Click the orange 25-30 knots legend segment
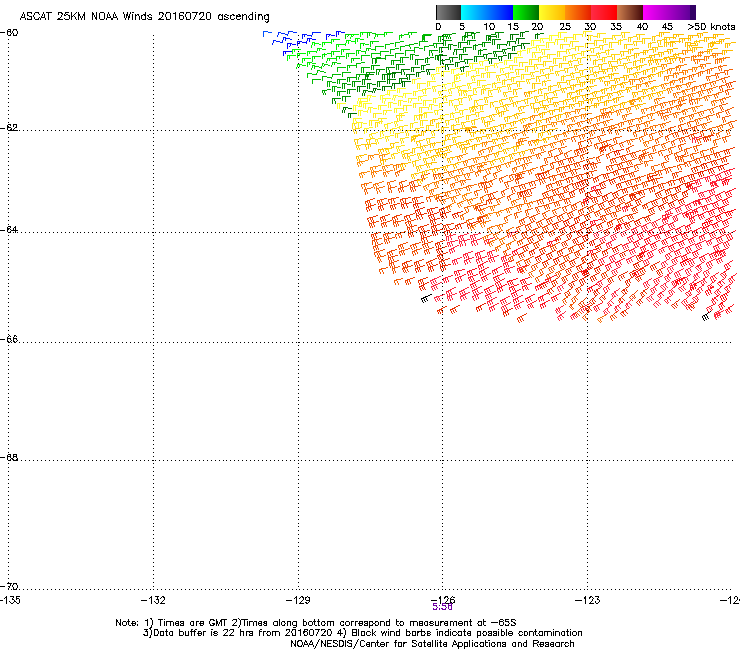Image resolution: width=740 pixels, height=650 pixels. [578, 12]
